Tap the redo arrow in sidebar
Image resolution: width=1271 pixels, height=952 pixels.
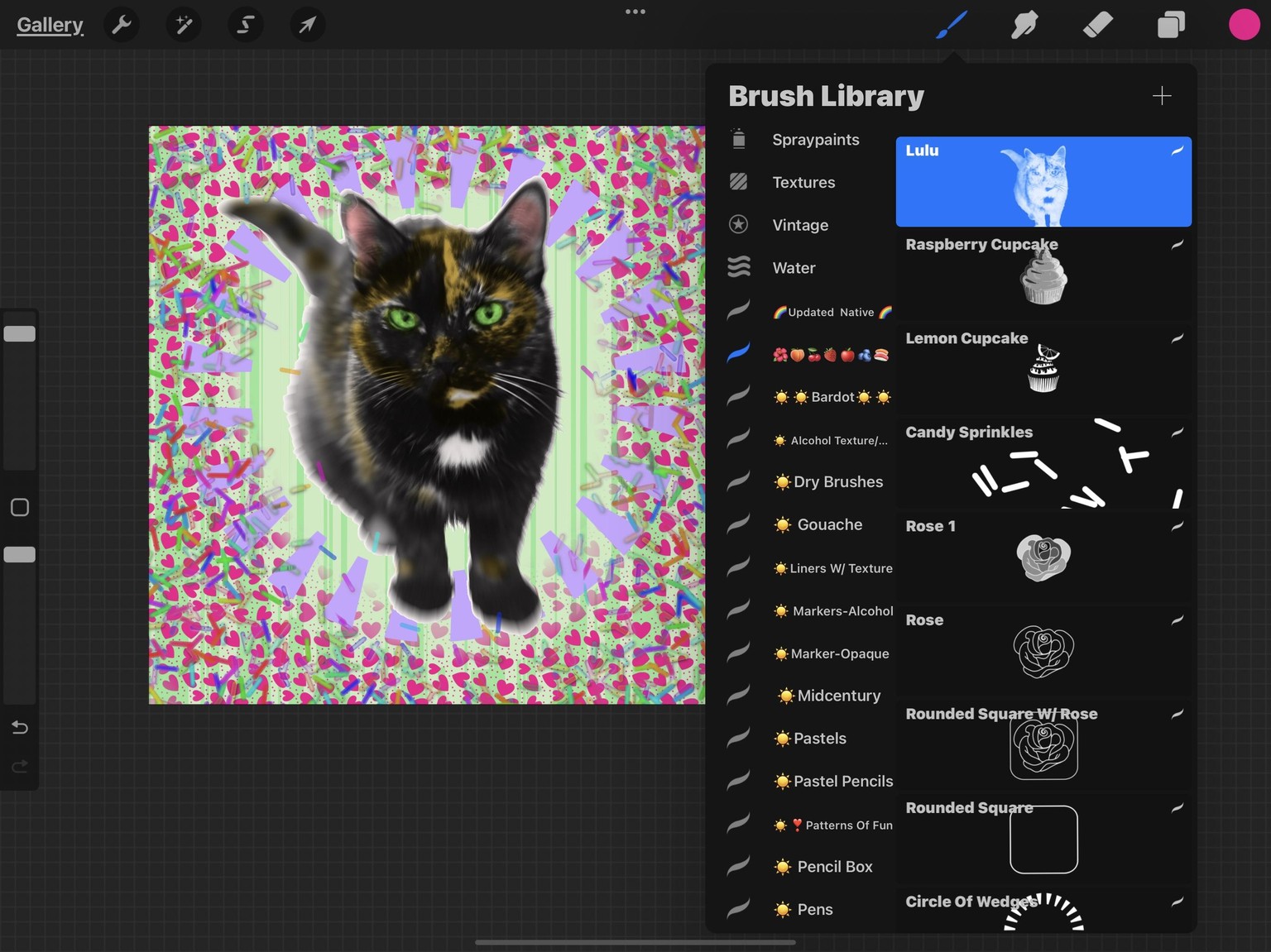tap(20, 767)
